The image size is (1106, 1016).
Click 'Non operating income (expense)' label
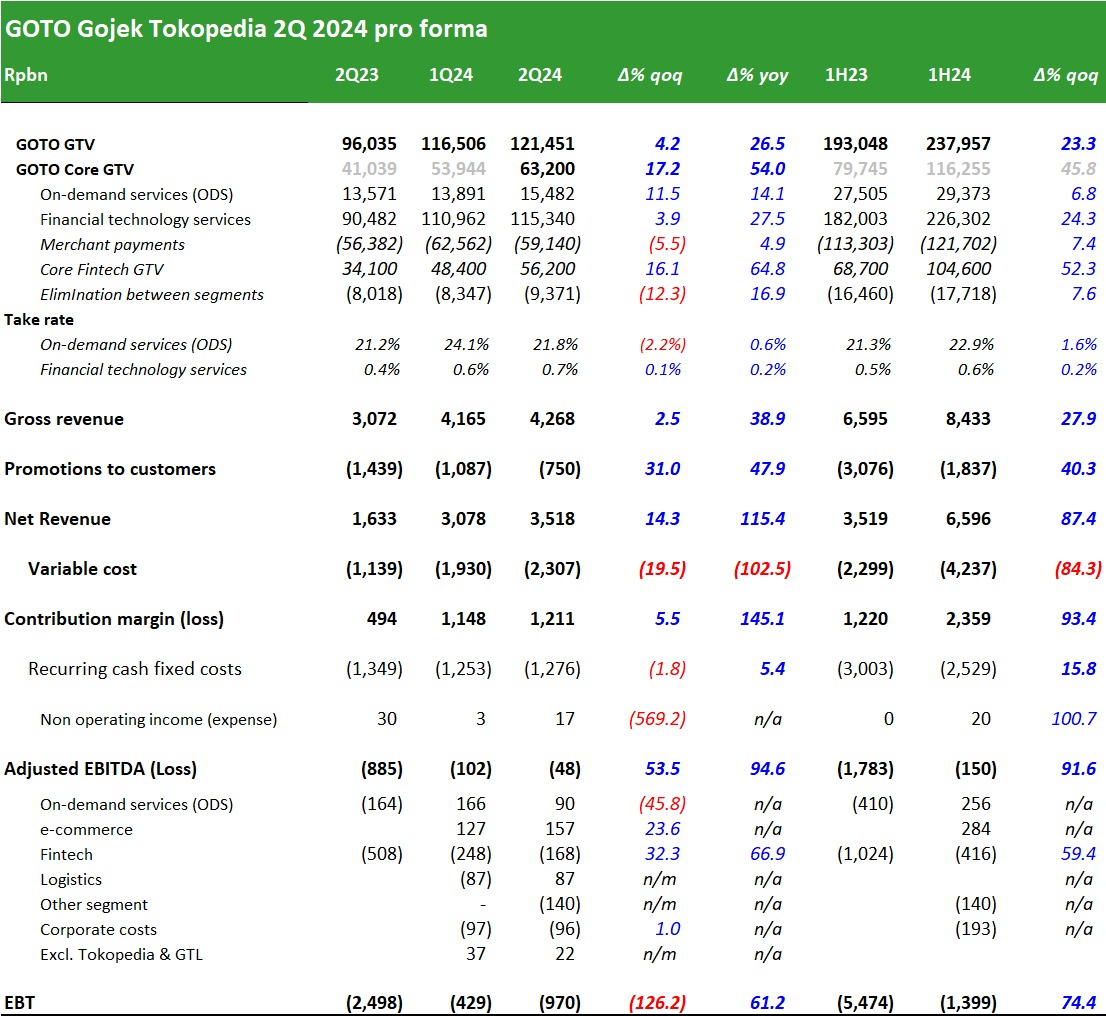tap(159, 720)
